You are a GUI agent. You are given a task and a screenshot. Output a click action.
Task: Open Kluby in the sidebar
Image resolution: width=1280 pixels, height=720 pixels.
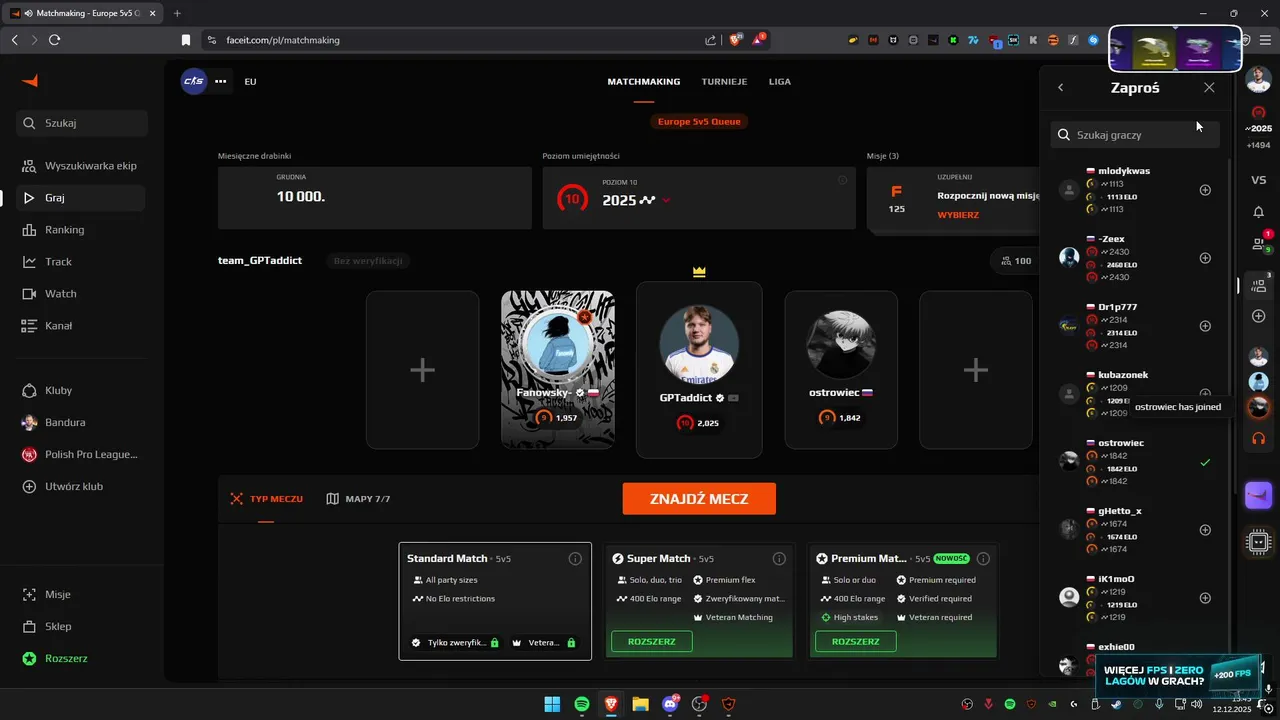80,390
